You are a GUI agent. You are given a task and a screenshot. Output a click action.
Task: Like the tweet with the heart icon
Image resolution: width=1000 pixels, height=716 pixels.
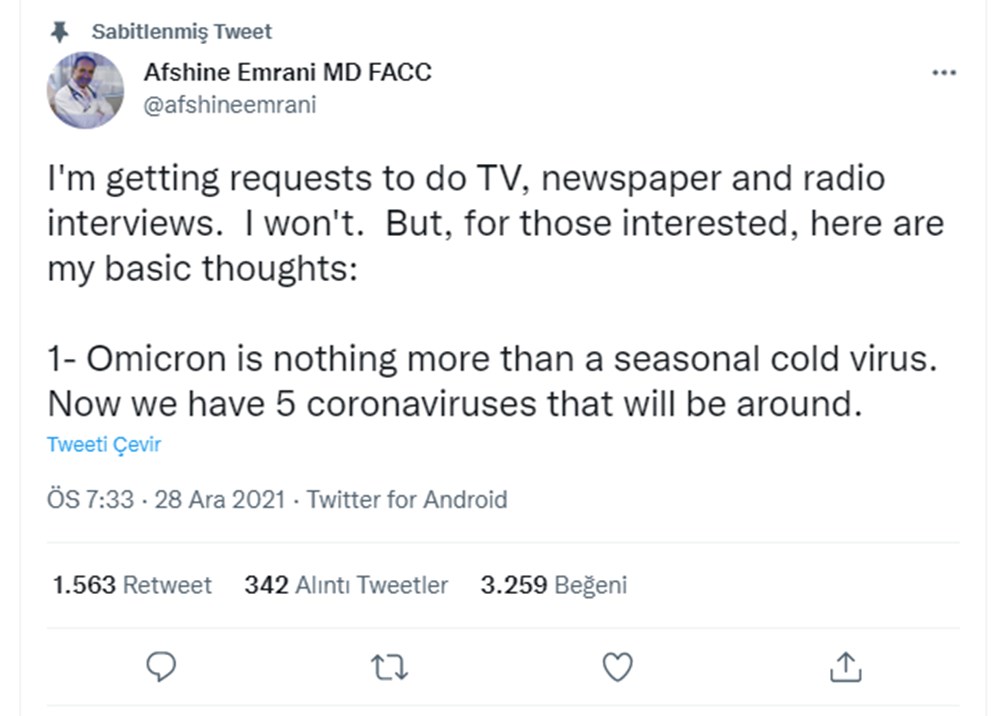point(618,665)
